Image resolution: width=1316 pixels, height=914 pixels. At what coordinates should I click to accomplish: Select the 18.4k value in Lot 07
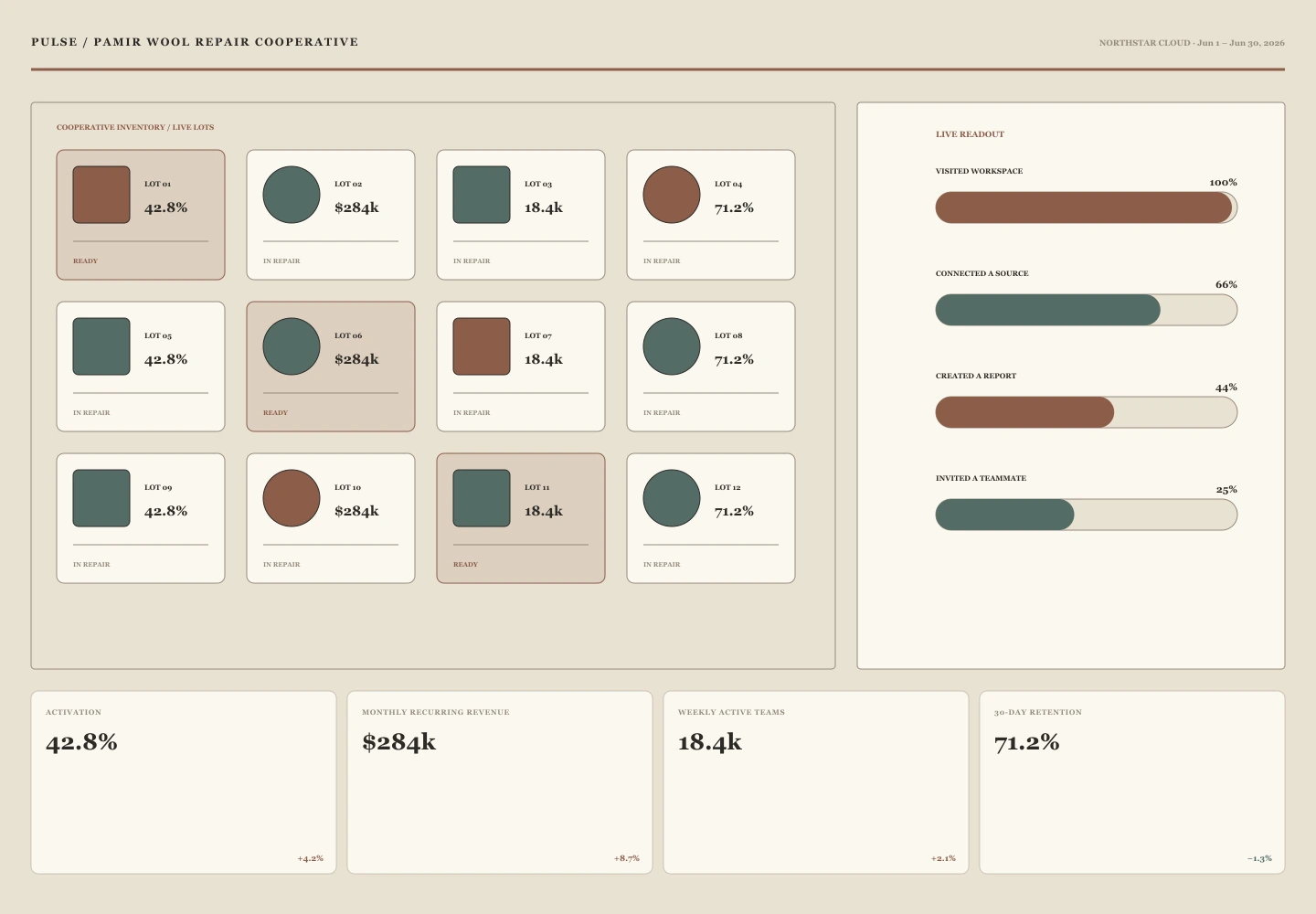(x=544, y=359)
